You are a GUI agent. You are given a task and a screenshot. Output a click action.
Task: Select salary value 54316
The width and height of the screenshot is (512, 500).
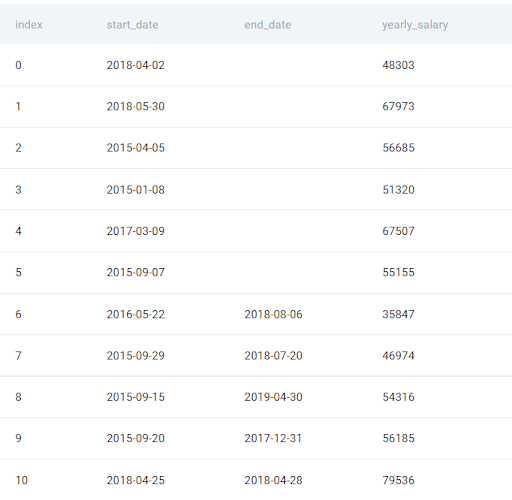[398, 397]
